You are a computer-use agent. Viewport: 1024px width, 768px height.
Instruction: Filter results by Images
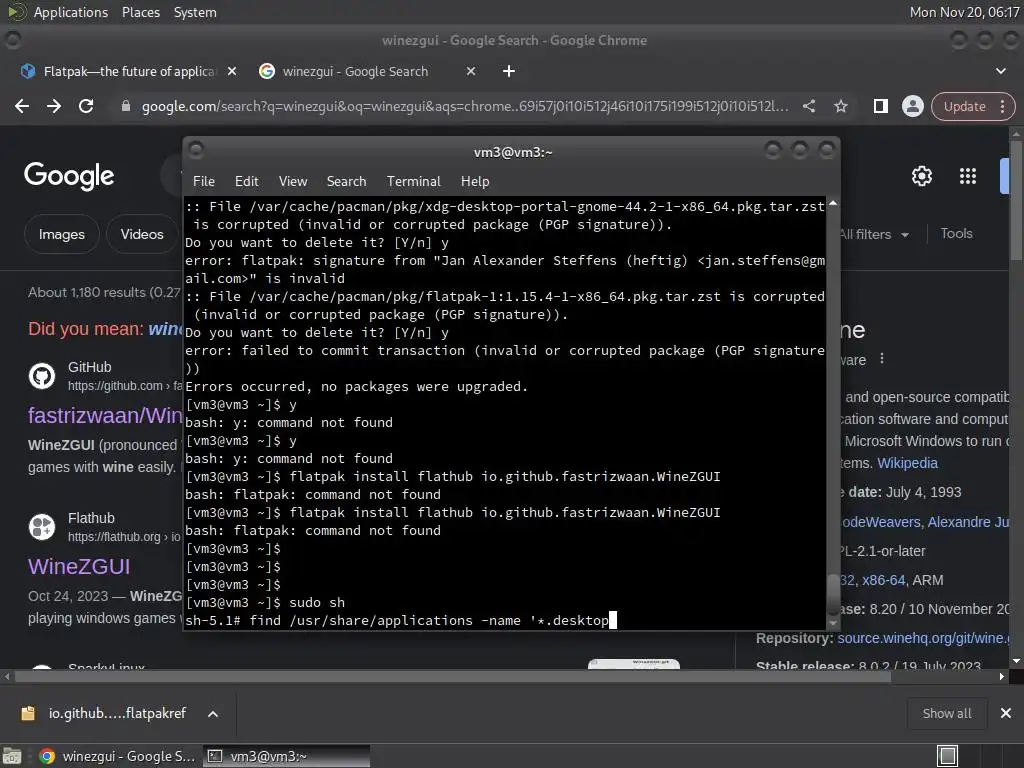[x=61, y=234]
